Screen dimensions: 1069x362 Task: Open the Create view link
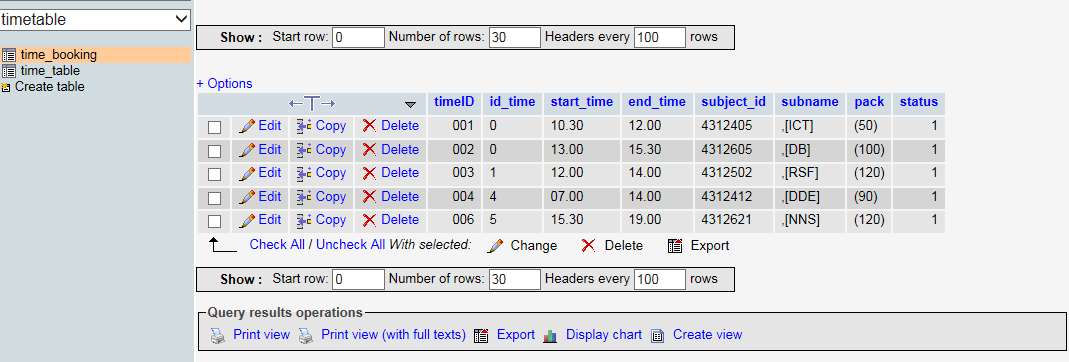708,335
